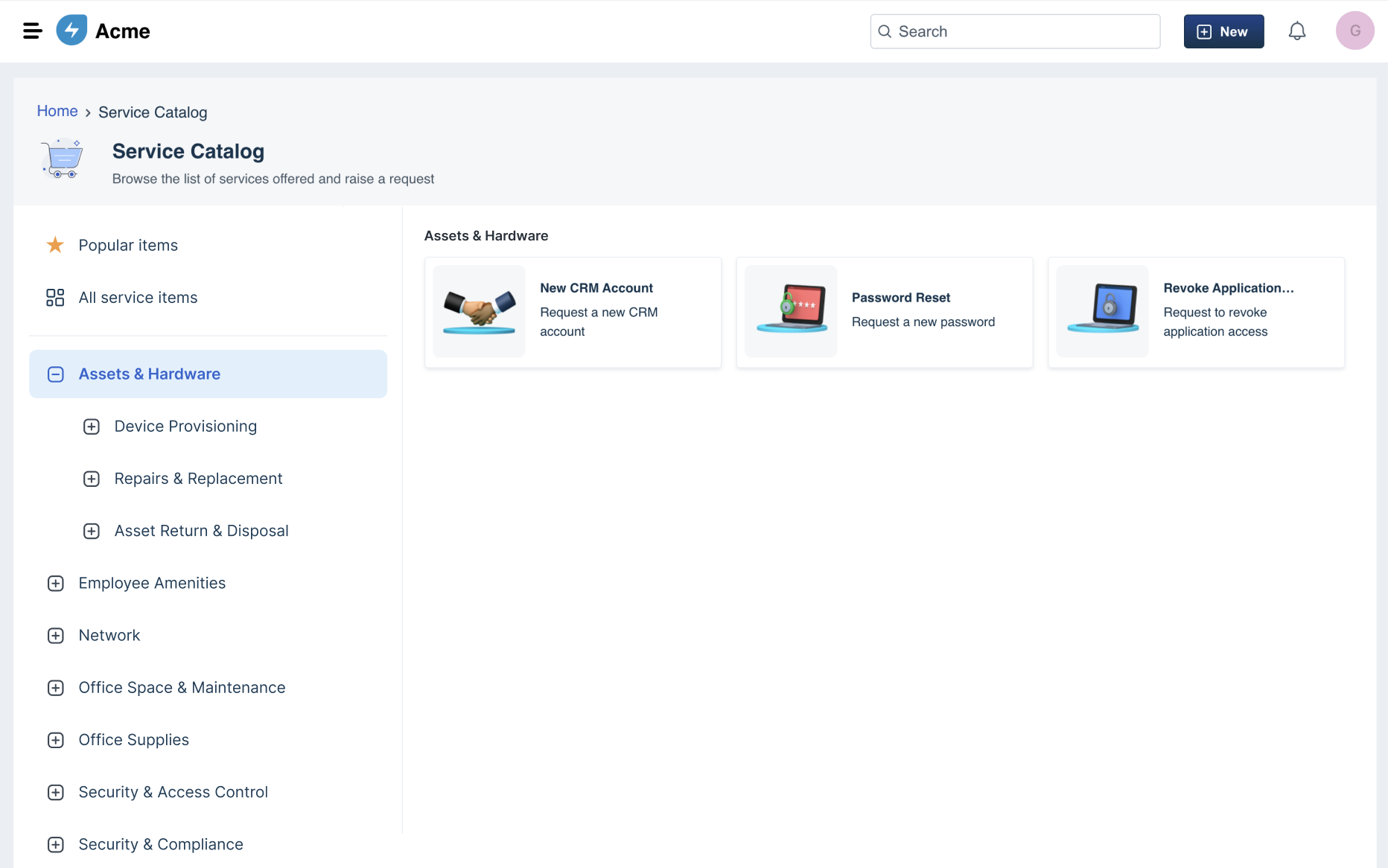1388x868 pixels.
Task: Open the user avatar G menu
Action: click(x=1354, y=31)
